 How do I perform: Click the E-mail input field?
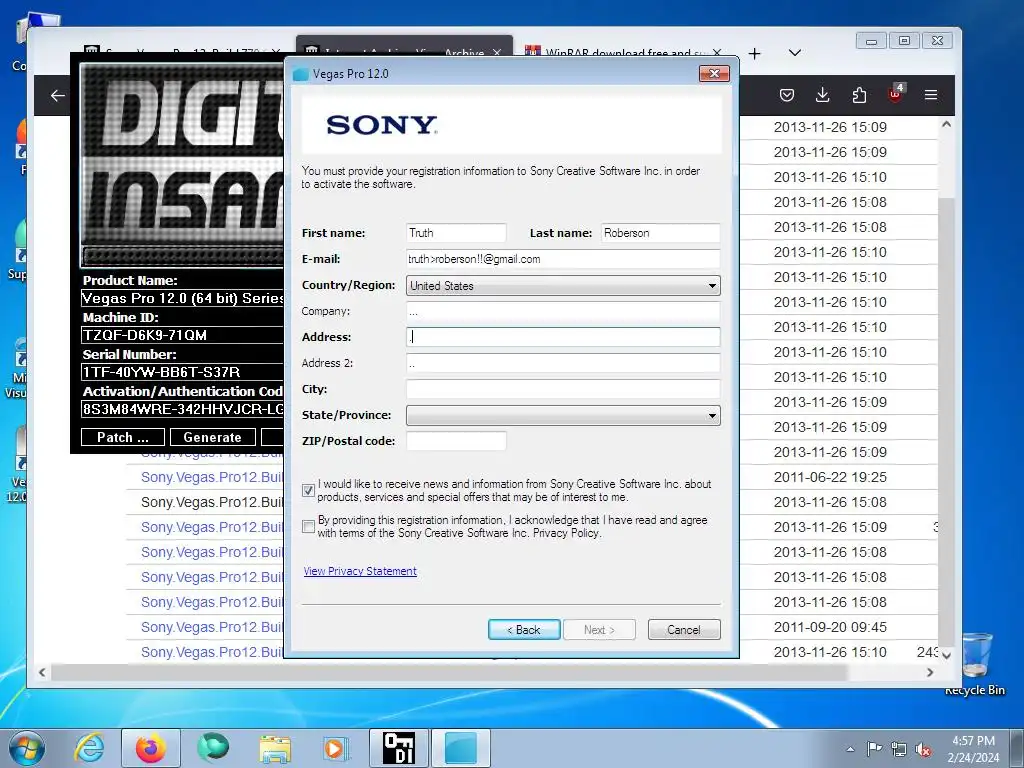tap(563, 259)
